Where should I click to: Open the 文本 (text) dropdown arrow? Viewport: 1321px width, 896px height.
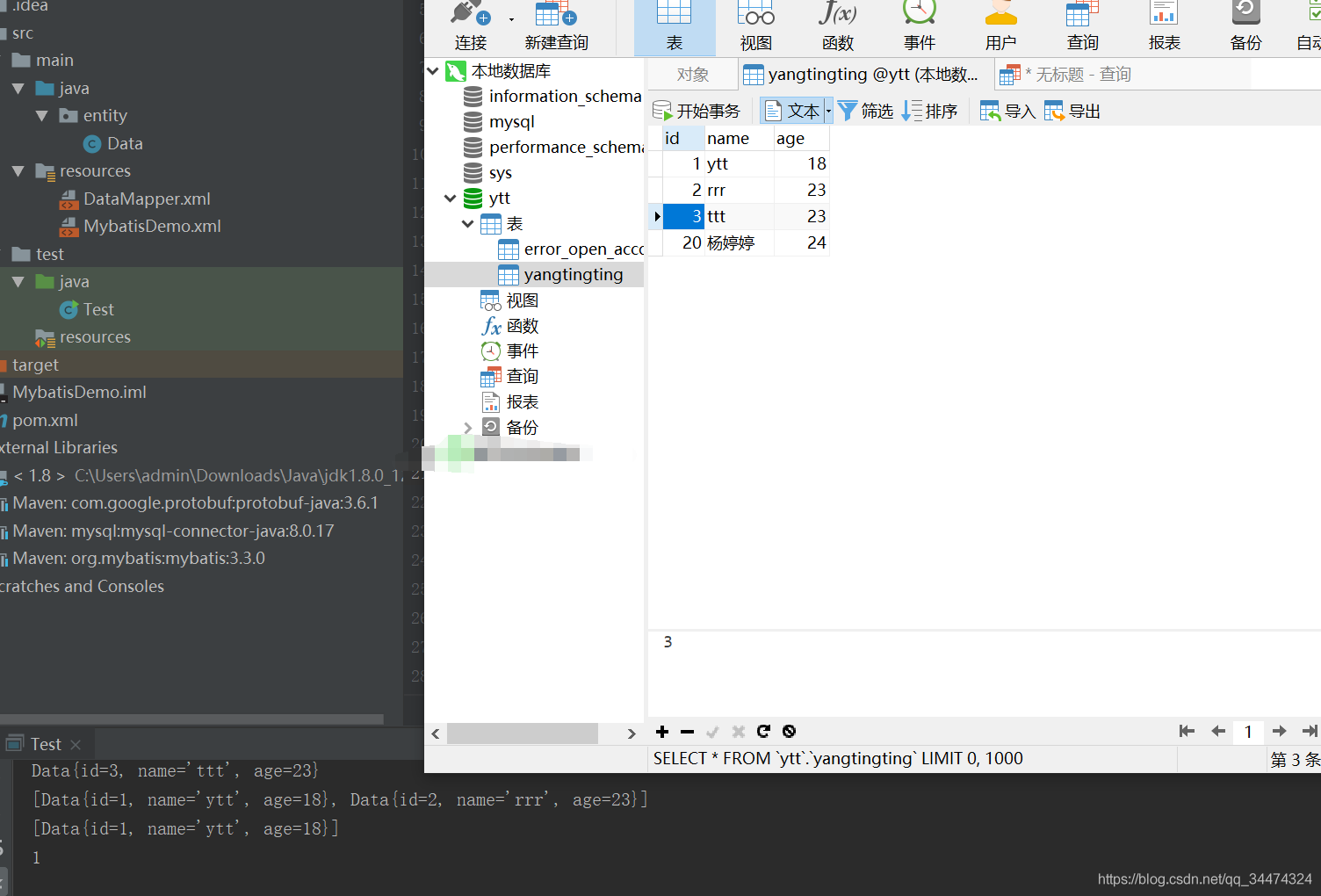[x=828, y=111]
